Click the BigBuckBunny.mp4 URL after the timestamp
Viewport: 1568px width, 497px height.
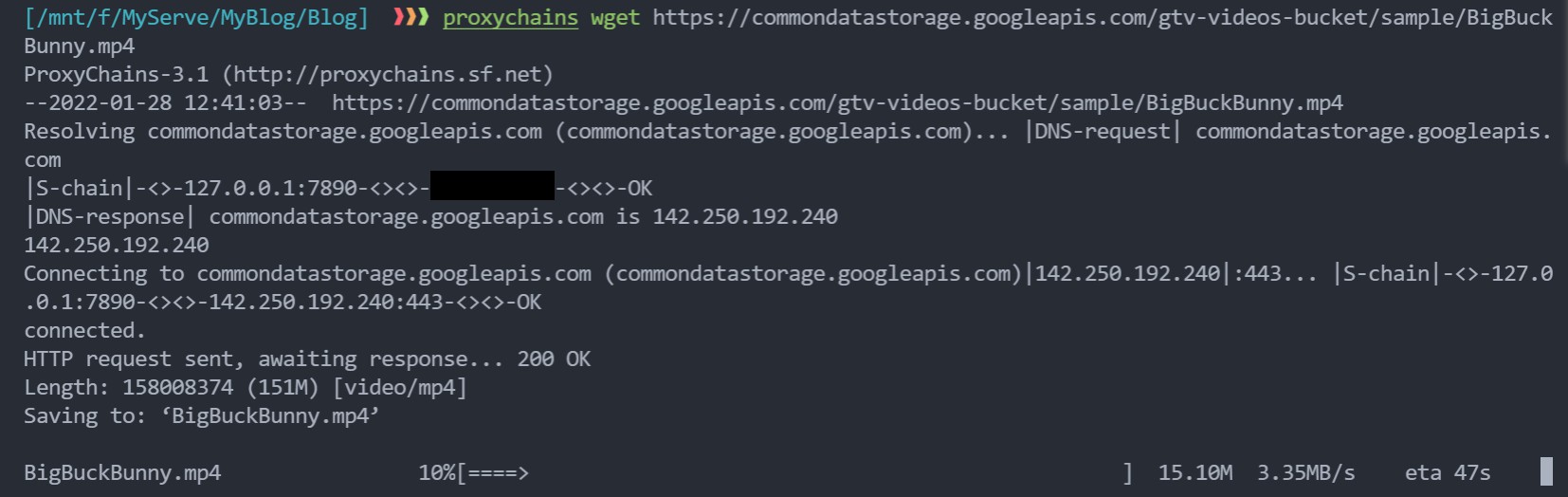coord(837,102)
